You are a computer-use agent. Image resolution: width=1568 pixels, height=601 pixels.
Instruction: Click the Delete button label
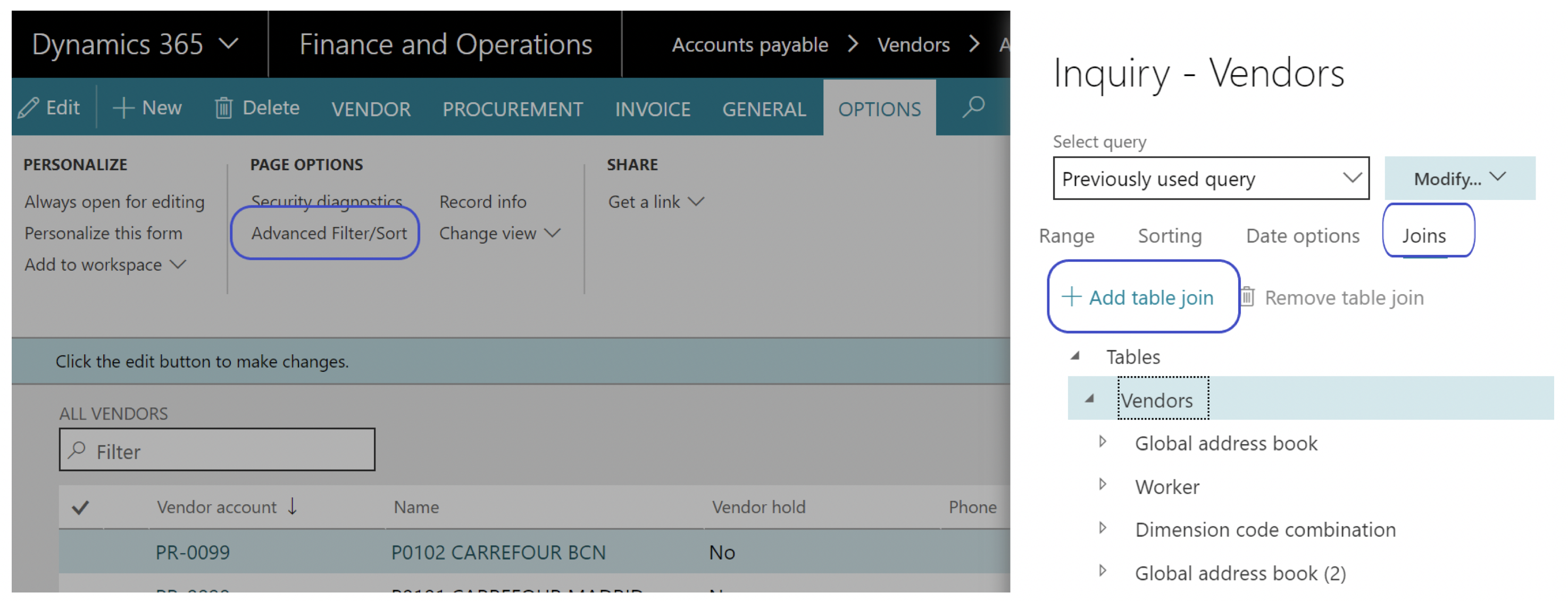pyautogui.click(x=271, y=108)
